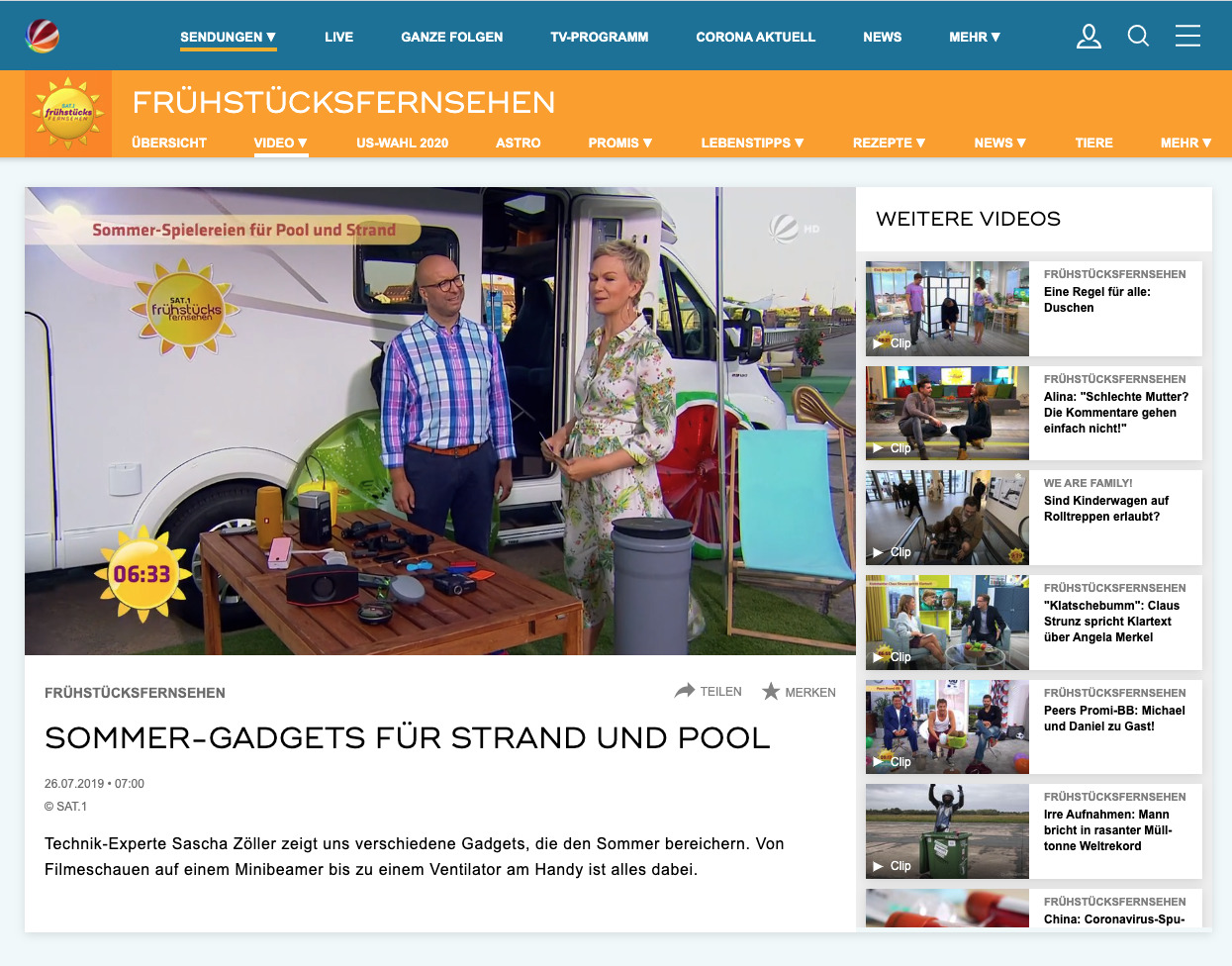The image size is (1232, 966).
Task: Click the main video player image
Action: click(439, 421)
